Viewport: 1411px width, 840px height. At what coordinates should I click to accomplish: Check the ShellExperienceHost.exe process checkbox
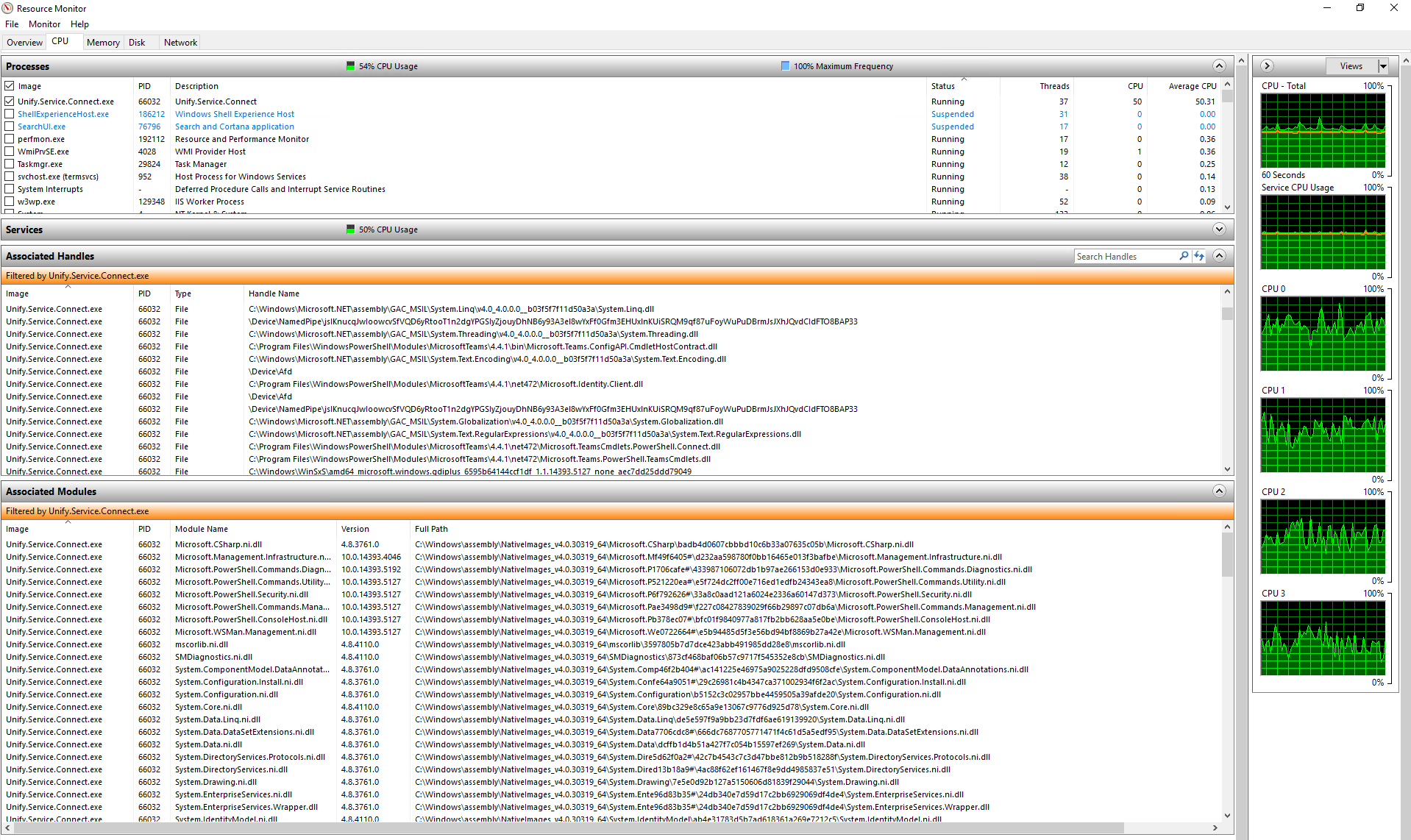click(10, 114)
